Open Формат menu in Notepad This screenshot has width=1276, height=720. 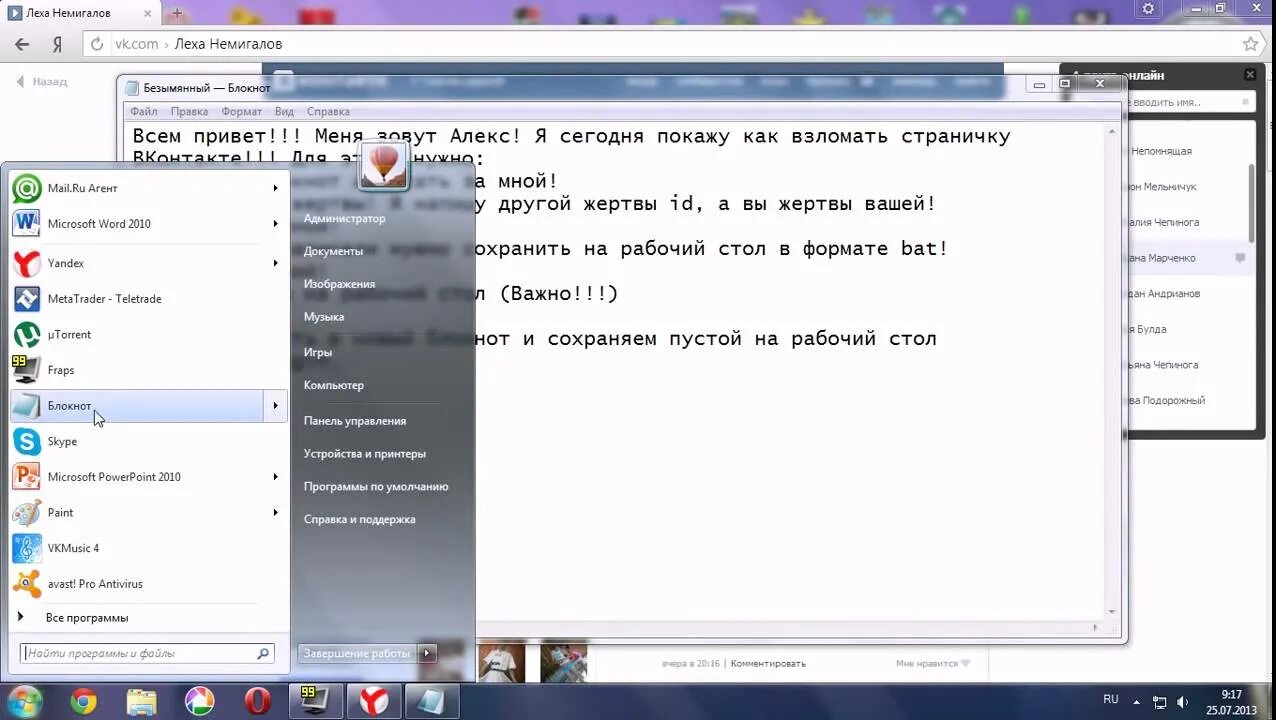241,111
